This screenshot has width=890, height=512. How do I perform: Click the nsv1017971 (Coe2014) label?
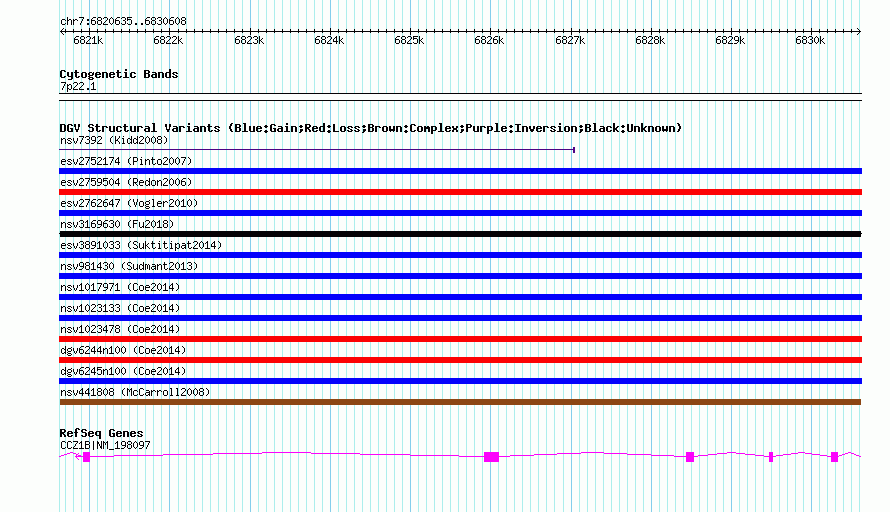(120, 287)
